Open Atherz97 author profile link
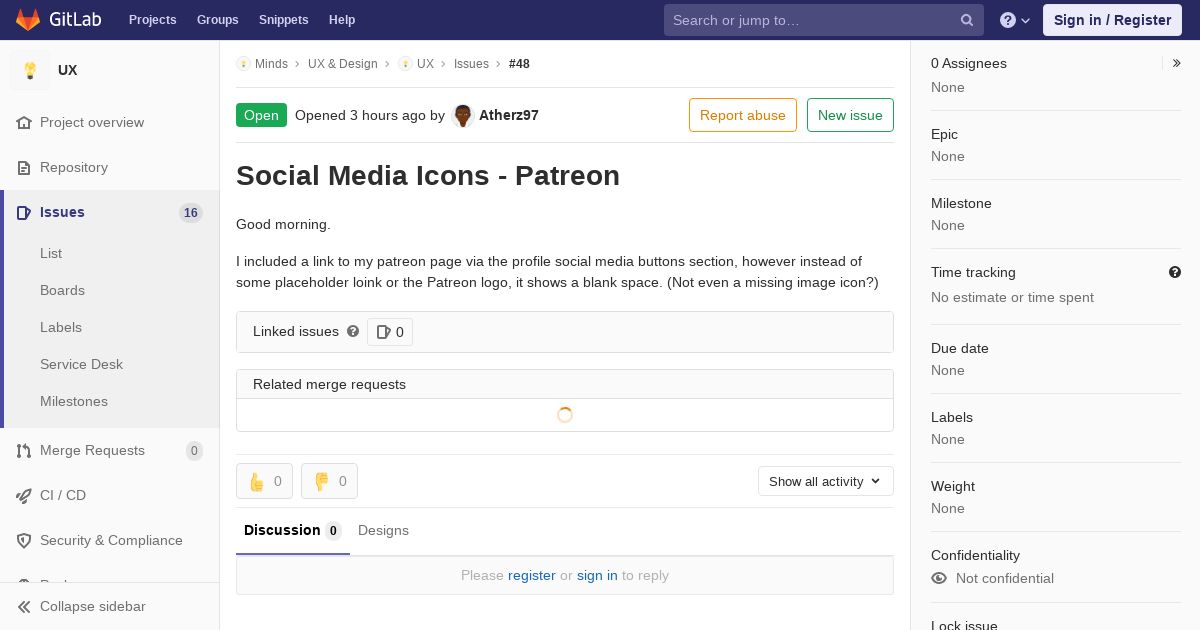The height and width of the screenshot is (630, 1200). 509,115
